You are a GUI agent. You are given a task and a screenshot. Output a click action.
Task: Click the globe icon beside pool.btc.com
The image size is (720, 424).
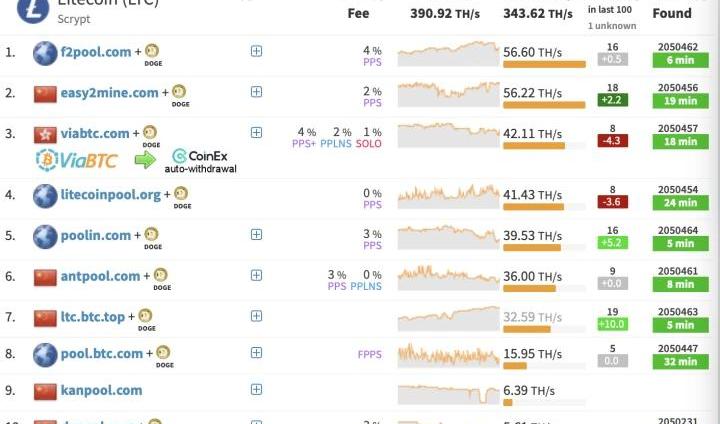(x=45, y=354)
